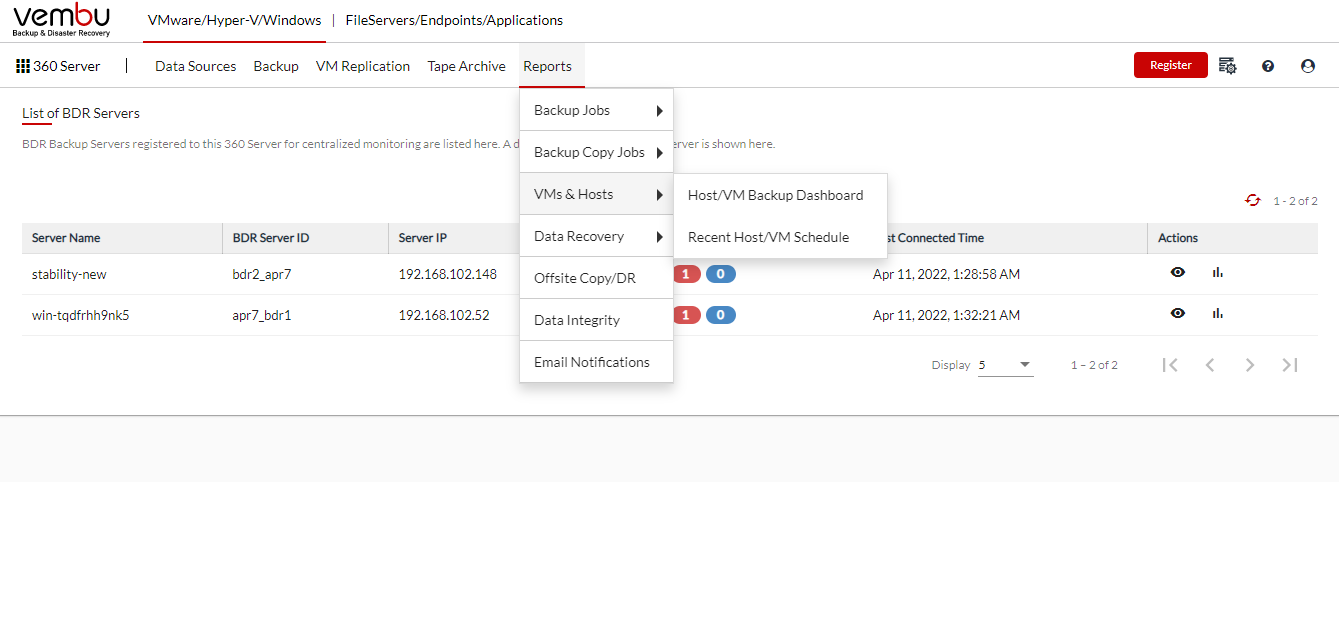Image resolution: width=1339 pixels, height=634 pixels.
Task: Go to first page of results
Action: (1170, 365)
